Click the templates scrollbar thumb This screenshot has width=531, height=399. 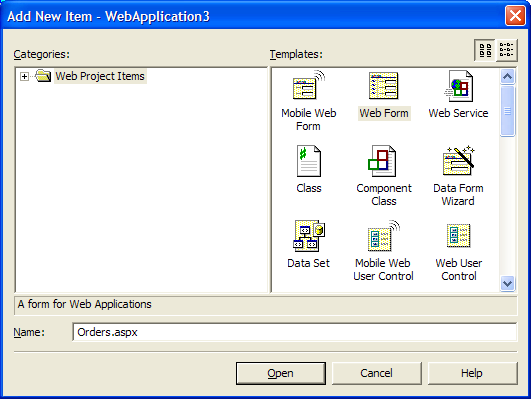507,111
